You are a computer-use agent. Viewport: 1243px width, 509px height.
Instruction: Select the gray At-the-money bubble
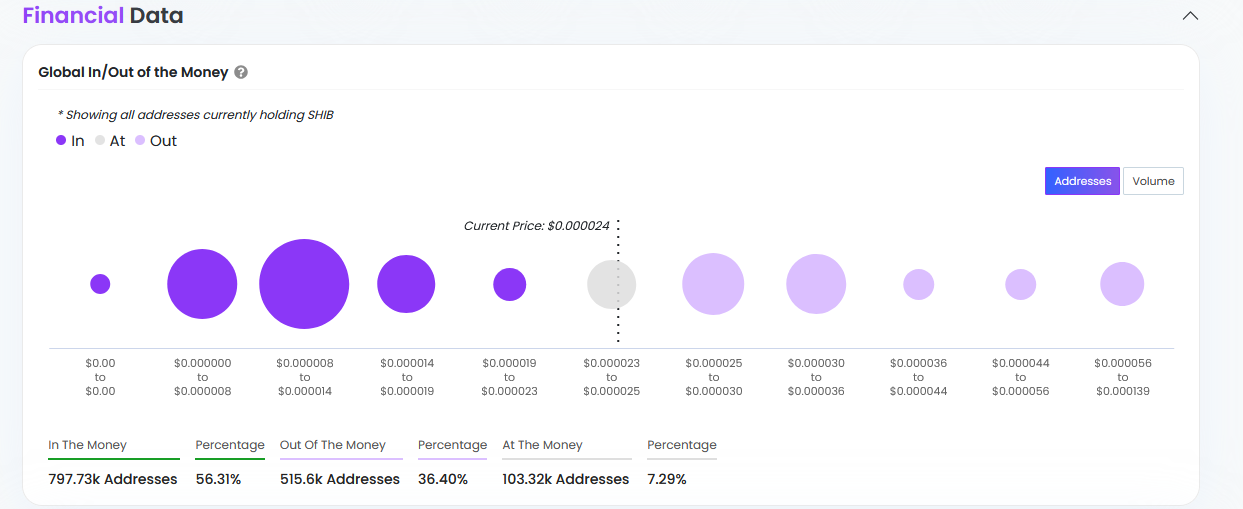tap(611, 284)
